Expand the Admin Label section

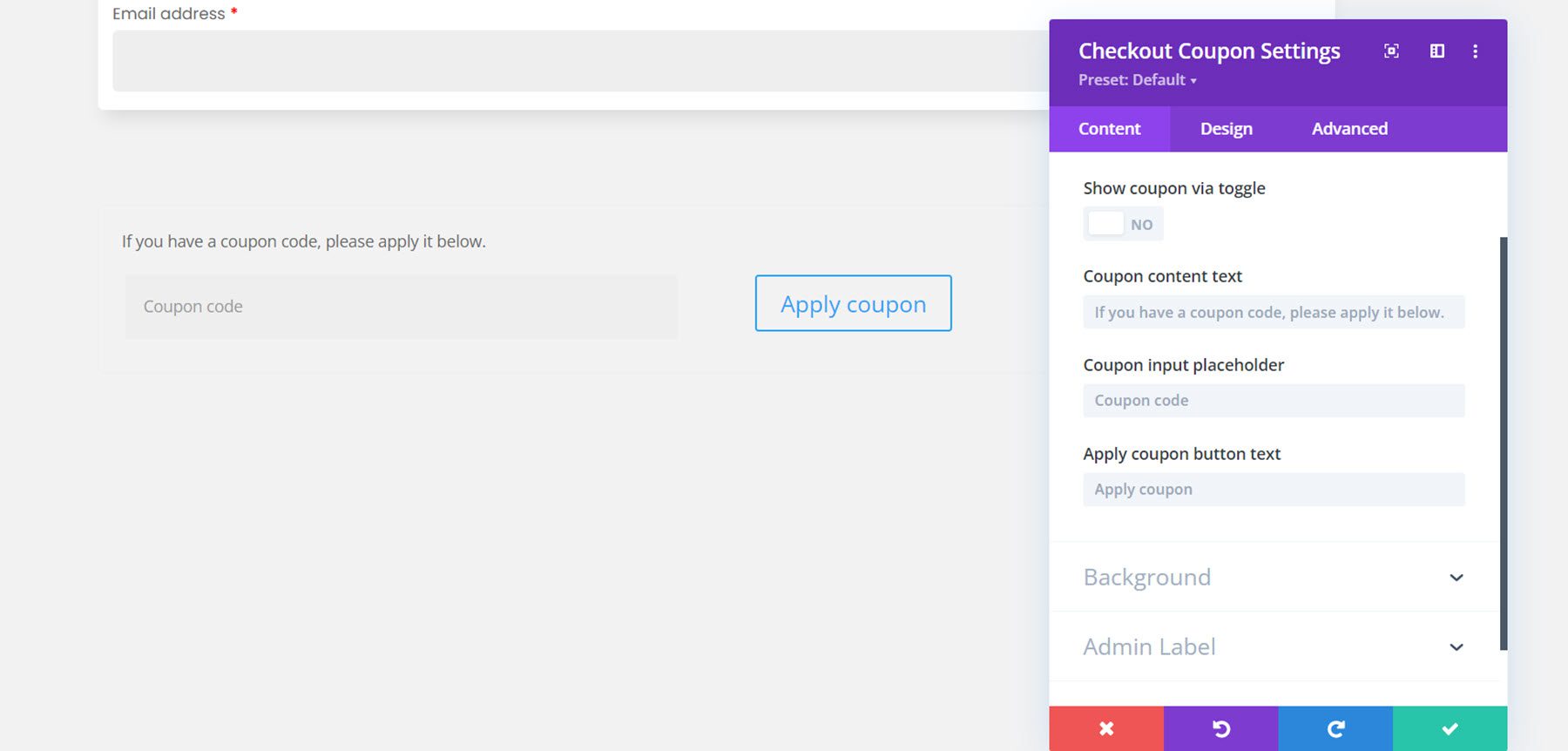click(1274, 646)
